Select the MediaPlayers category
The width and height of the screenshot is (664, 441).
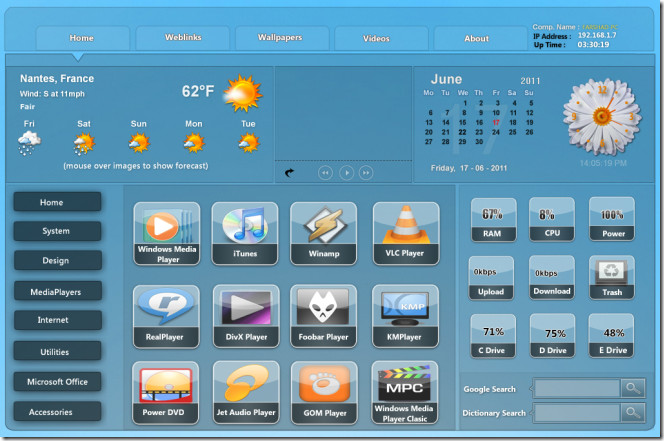(x=58, y=291)
